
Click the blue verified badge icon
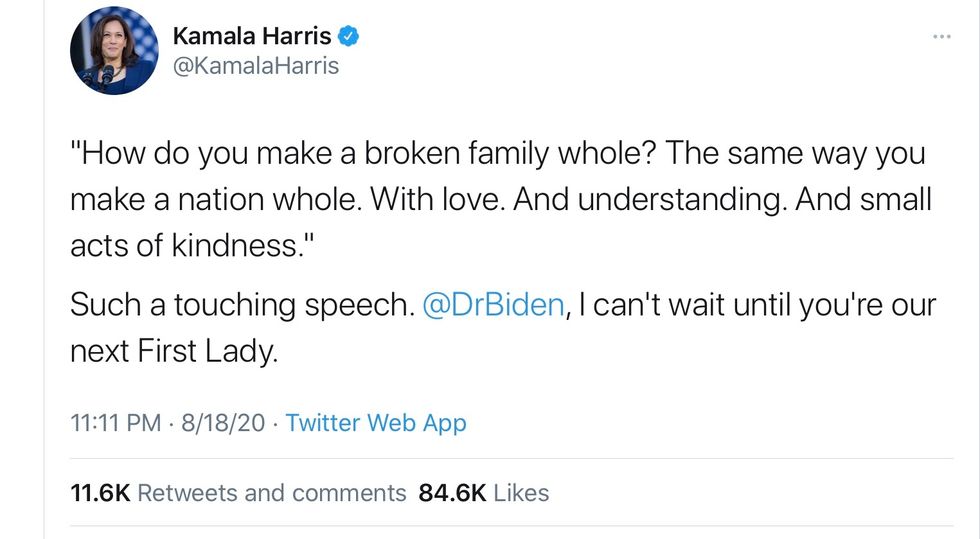pyautogui.click(x=349, y=37)
